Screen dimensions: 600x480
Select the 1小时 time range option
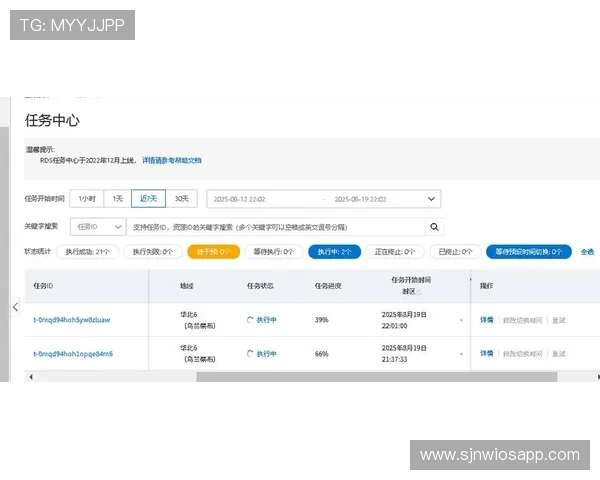87,199
